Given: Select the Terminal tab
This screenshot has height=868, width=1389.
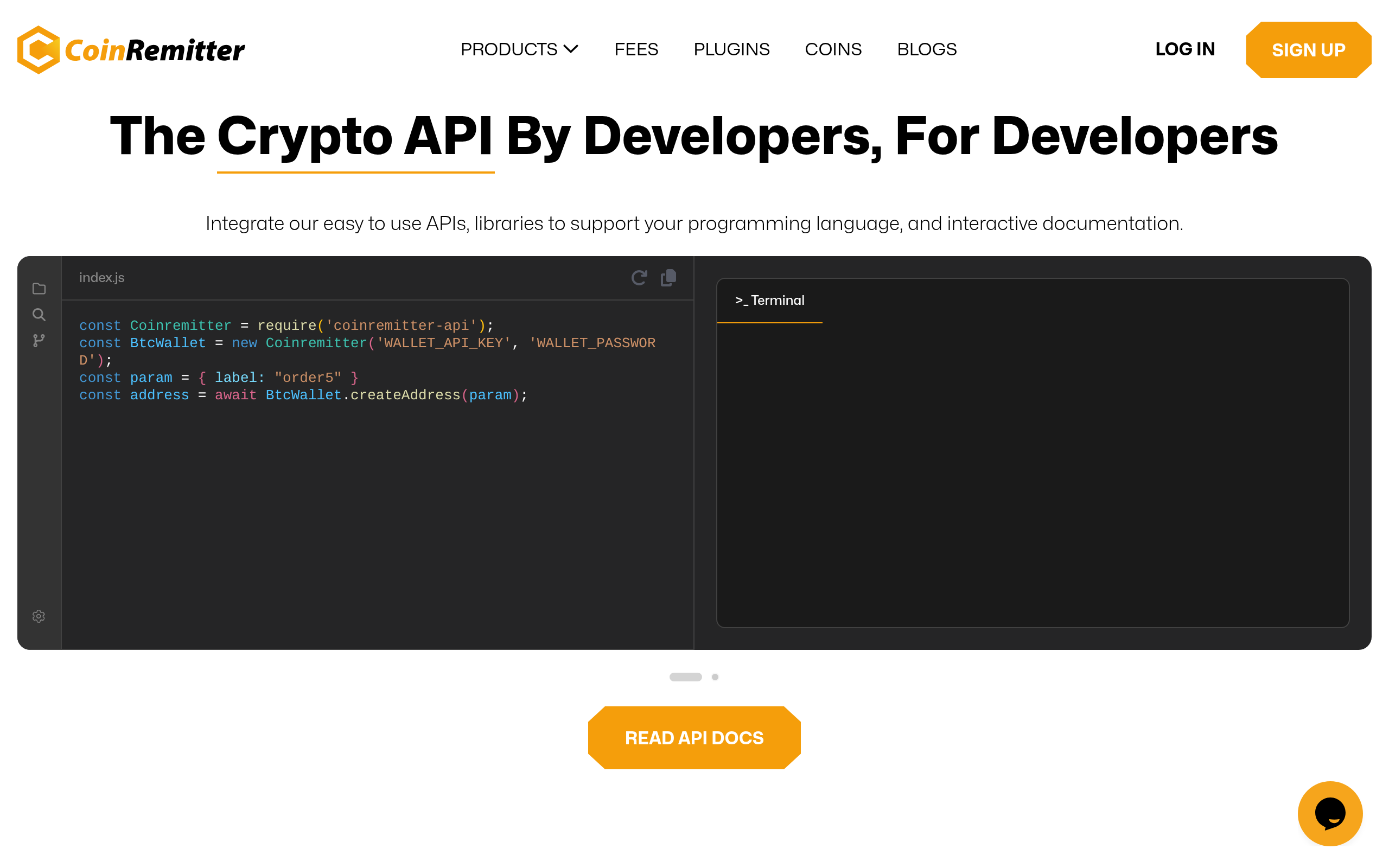Looking at the screenshot, I should [x=769, y=300].
